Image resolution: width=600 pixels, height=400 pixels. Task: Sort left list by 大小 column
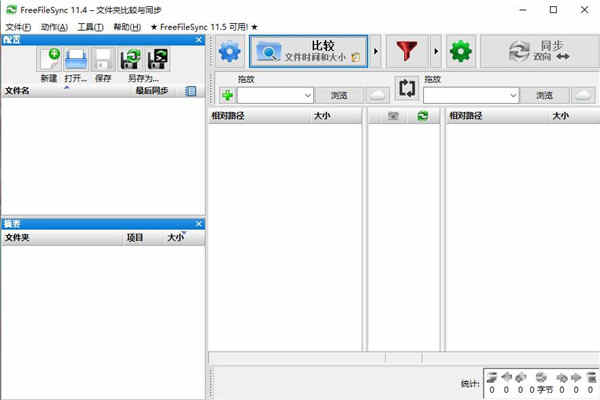tap(322, 116)
